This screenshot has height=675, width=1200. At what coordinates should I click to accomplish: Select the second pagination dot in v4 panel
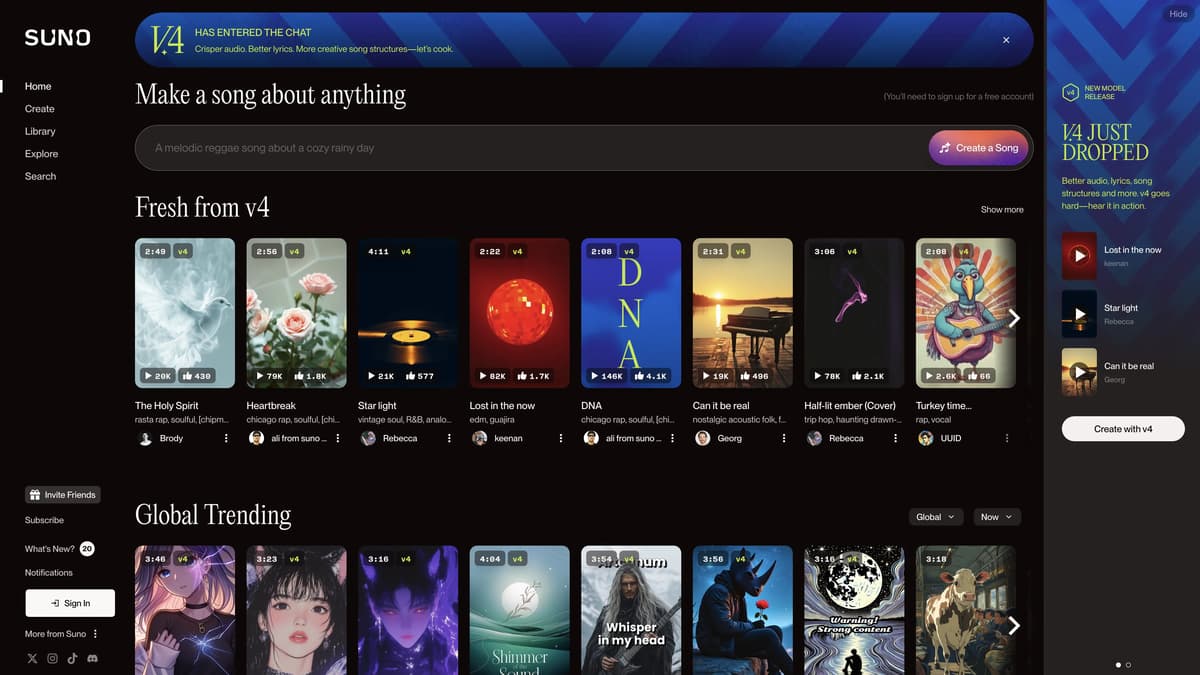1128,665
